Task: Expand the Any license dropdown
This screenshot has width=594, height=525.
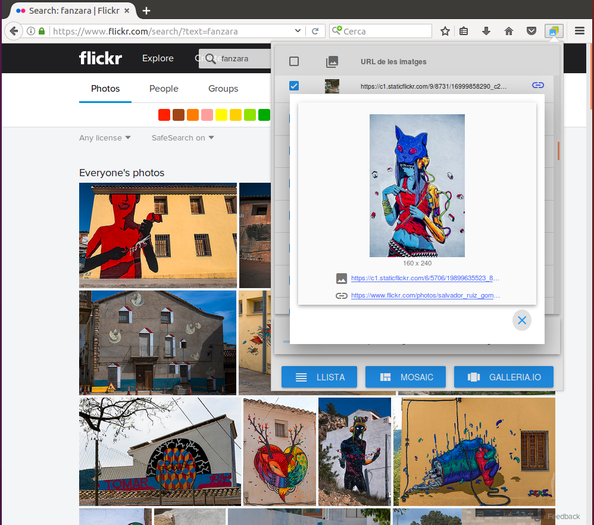Action: pyautogui.click(x=105, y=138)
